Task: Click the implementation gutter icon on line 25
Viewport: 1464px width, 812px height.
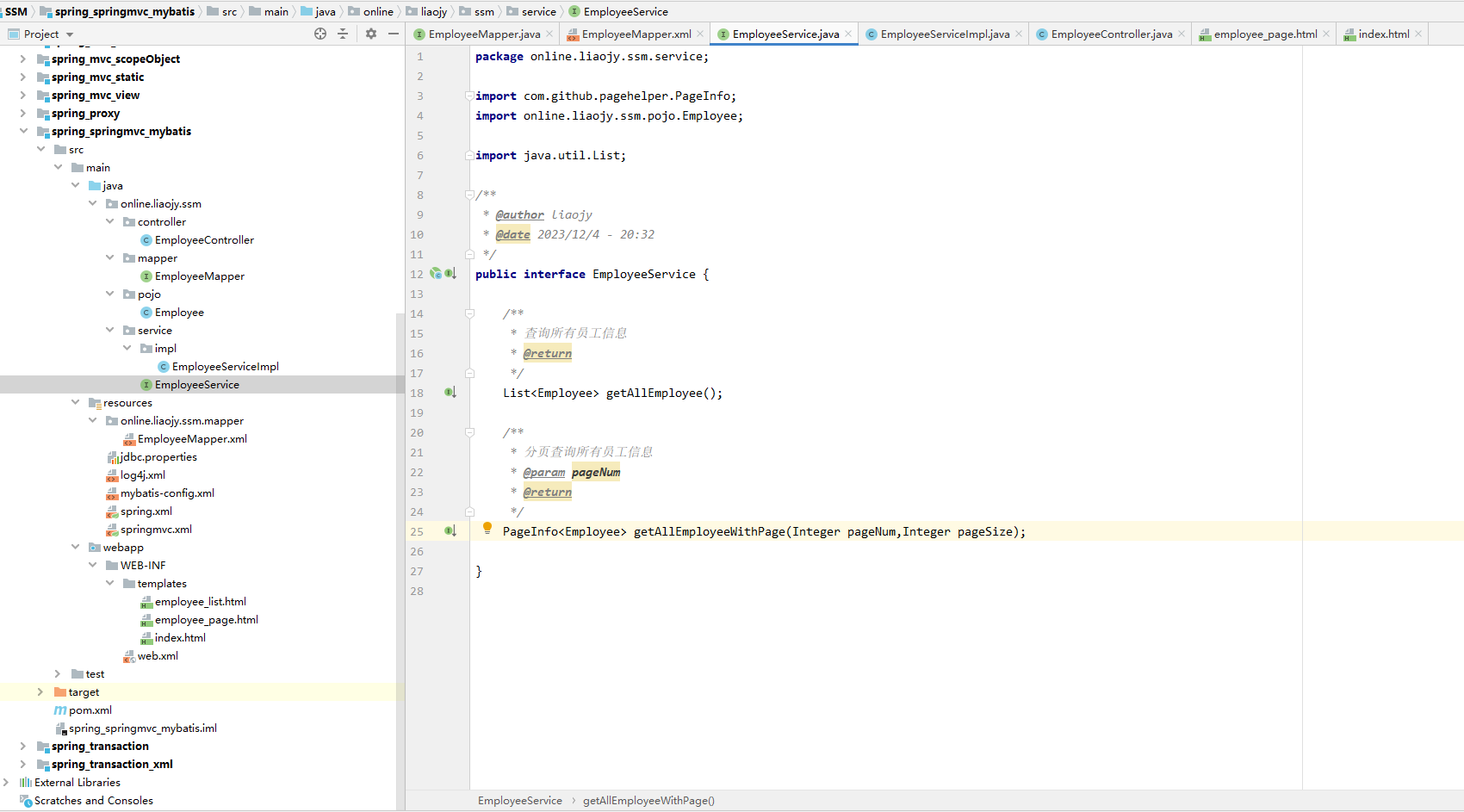Action: [x=450, y=531]
